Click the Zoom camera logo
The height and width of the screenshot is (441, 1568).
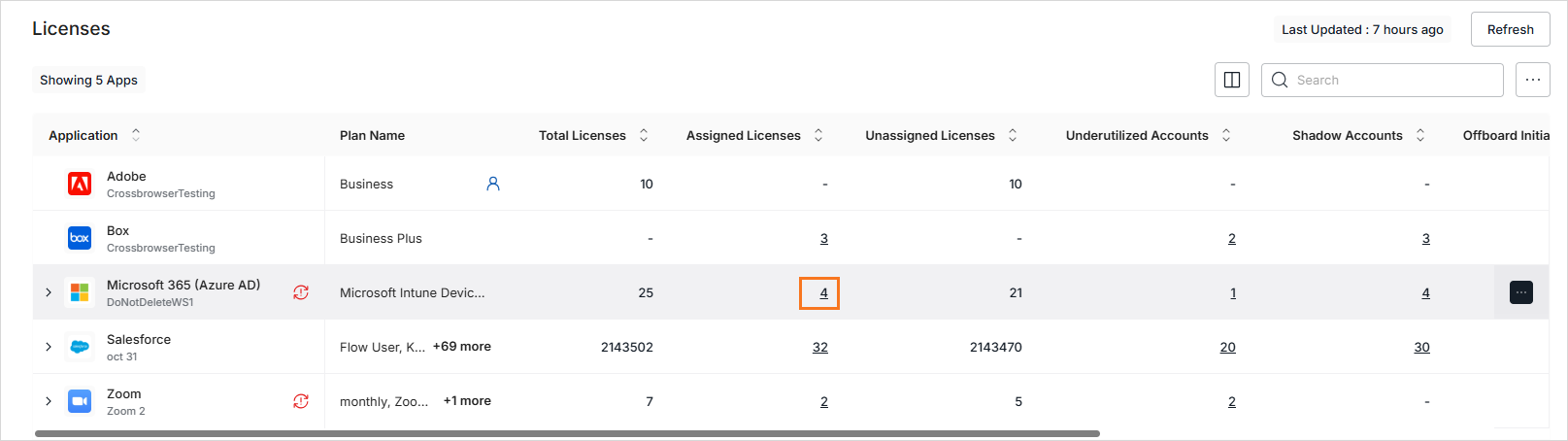80,401
